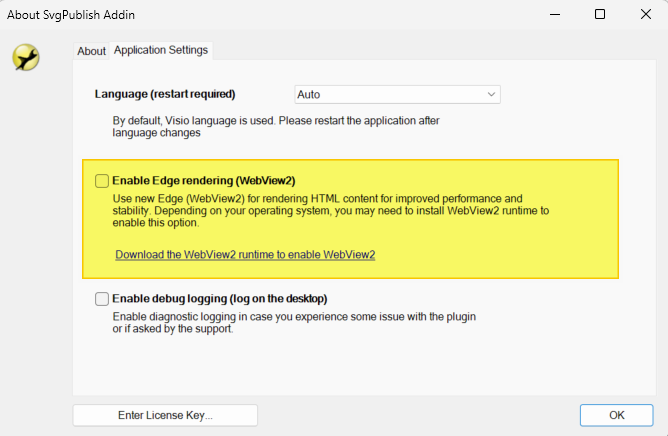Click the SvgPublish airplane logo icon
Viewport: 668px width, 436px height.
pyautogui.click(x=26, y=57)
